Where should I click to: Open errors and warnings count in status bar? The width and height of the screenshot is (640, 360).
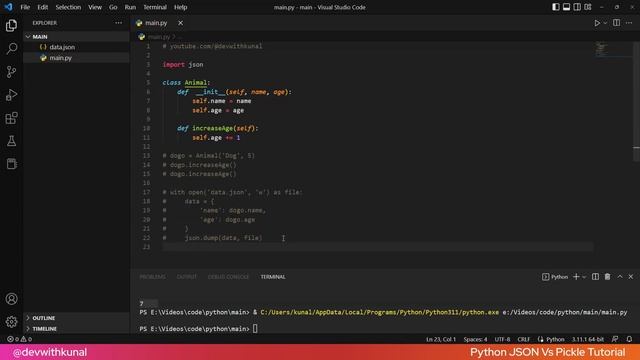coord(19,339)
